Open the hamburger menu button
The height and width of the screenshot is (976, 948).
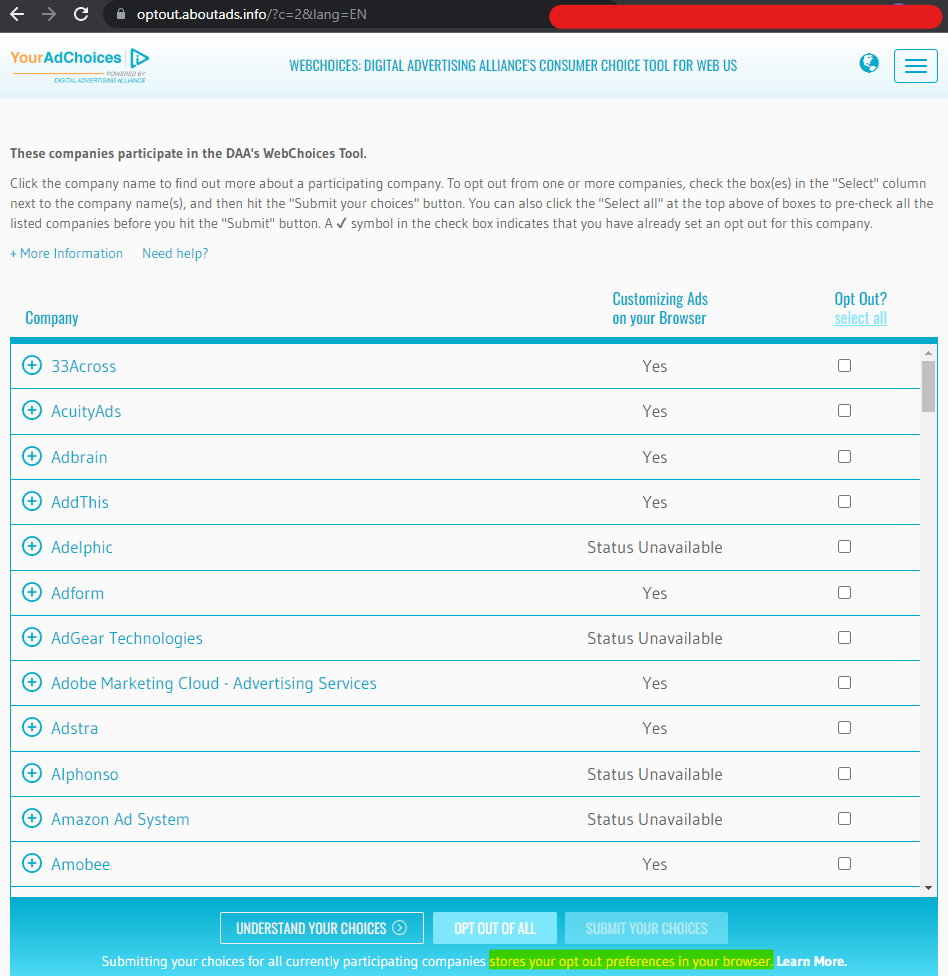(916, 65)
